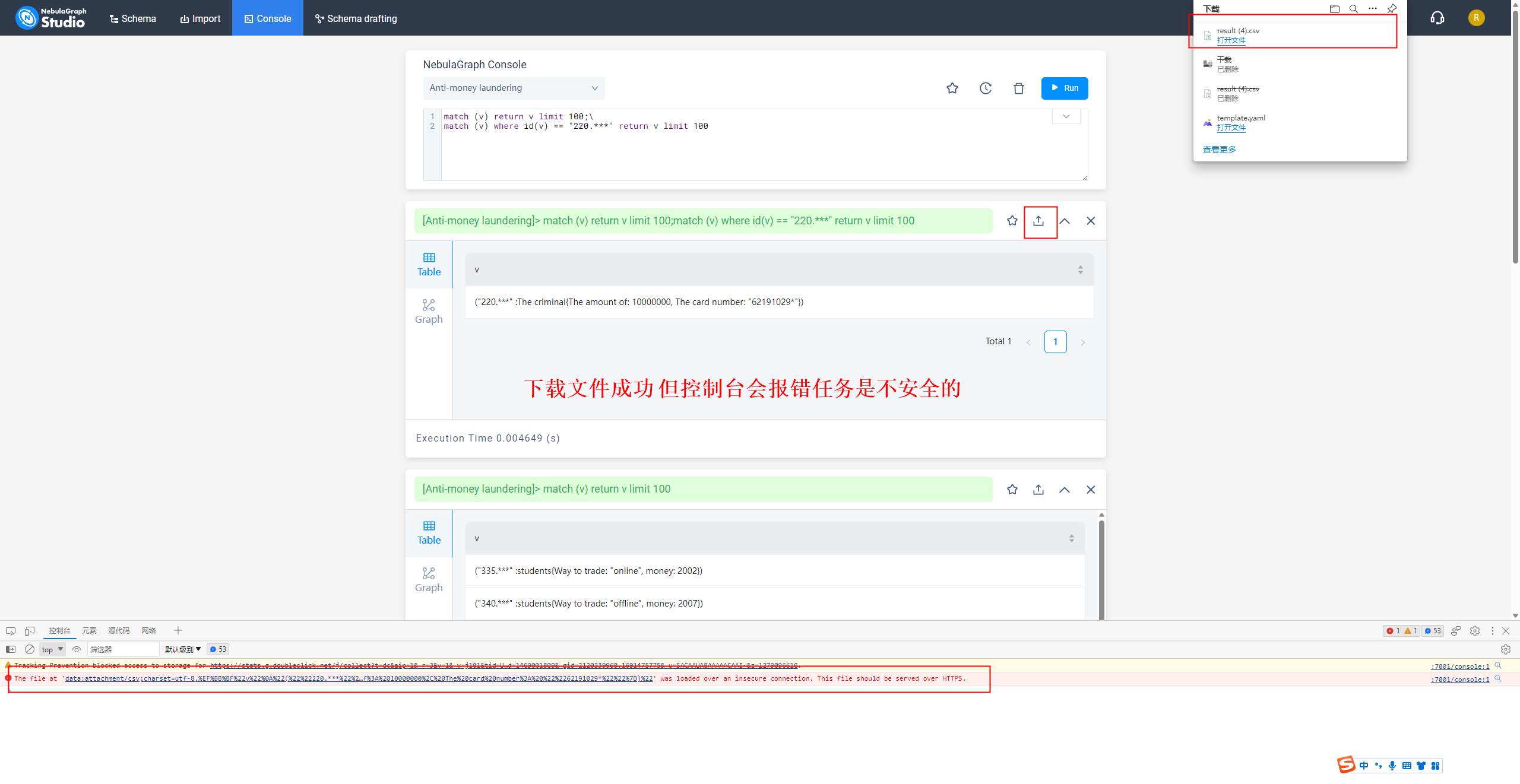
Task: Click the 筛选器 filter input field
Action: click(x=123, y=649)
